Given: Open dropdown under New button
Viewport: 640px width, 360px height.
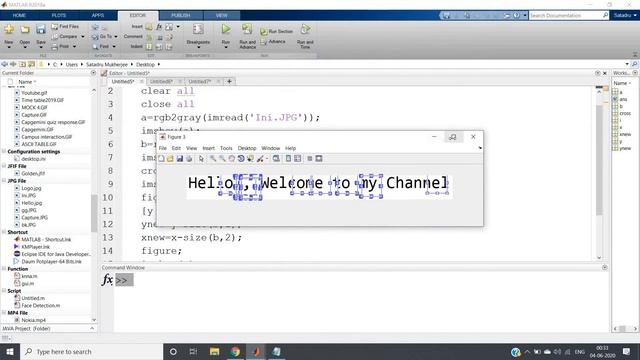Looking at the screenshot, I should [9, 47].
